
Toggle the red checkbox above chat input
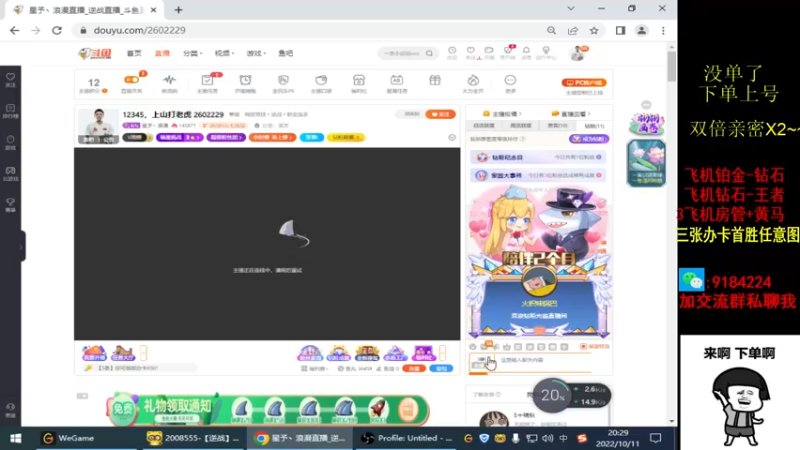[x=583, y=346]
